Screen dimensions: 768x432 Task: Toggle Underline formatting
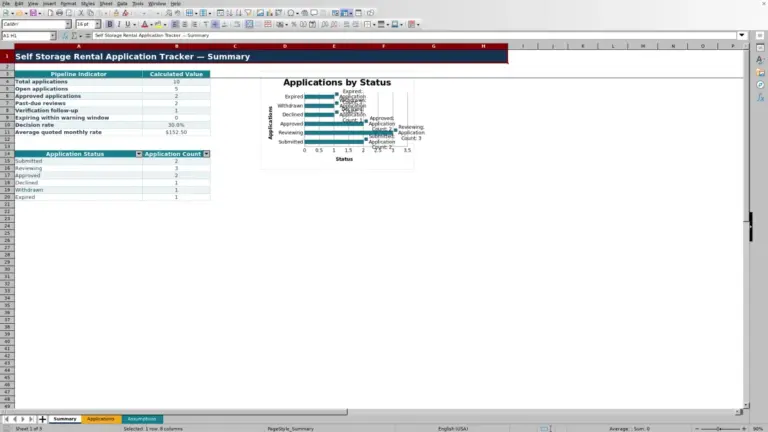point(128,24)
